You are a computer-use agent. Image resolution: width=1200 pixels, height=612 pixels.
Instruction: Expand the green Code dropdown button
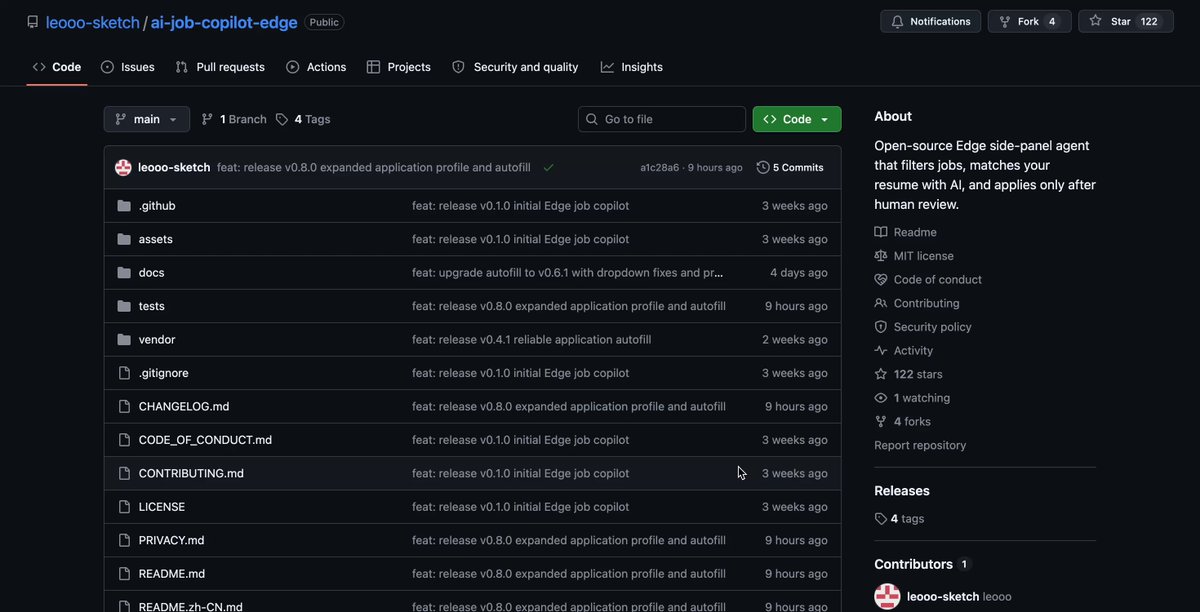pos(797,119)
